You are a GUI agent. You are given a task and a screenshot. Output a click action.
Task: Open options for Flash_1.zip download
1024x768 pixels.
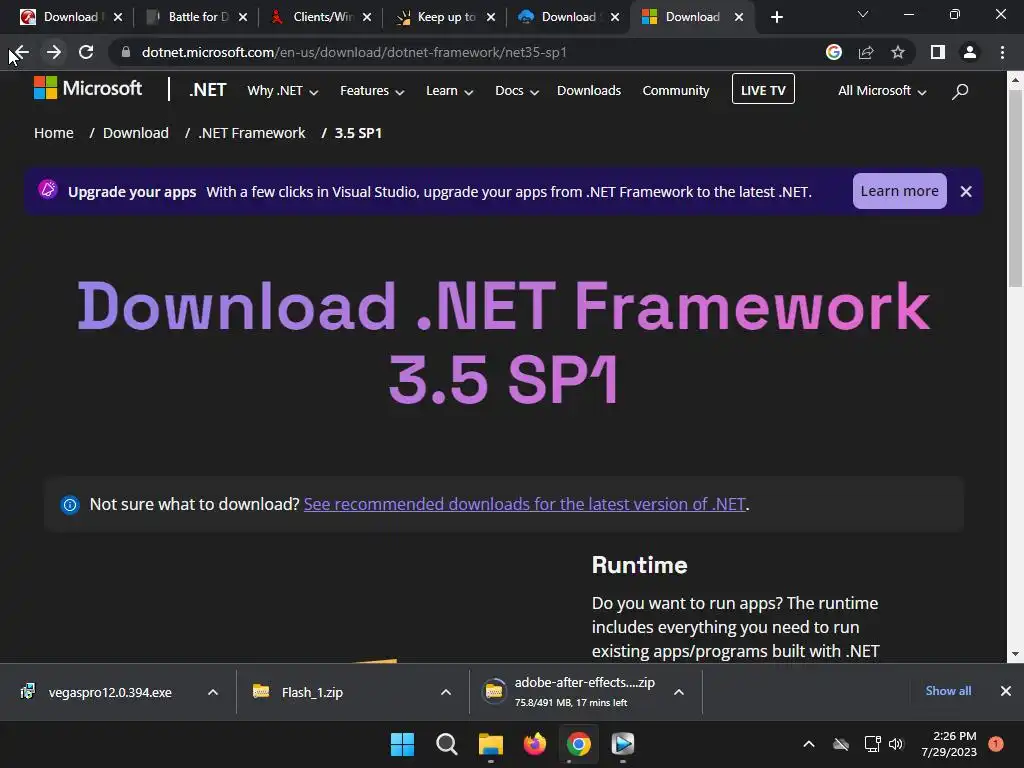click(x=446, y=692)
